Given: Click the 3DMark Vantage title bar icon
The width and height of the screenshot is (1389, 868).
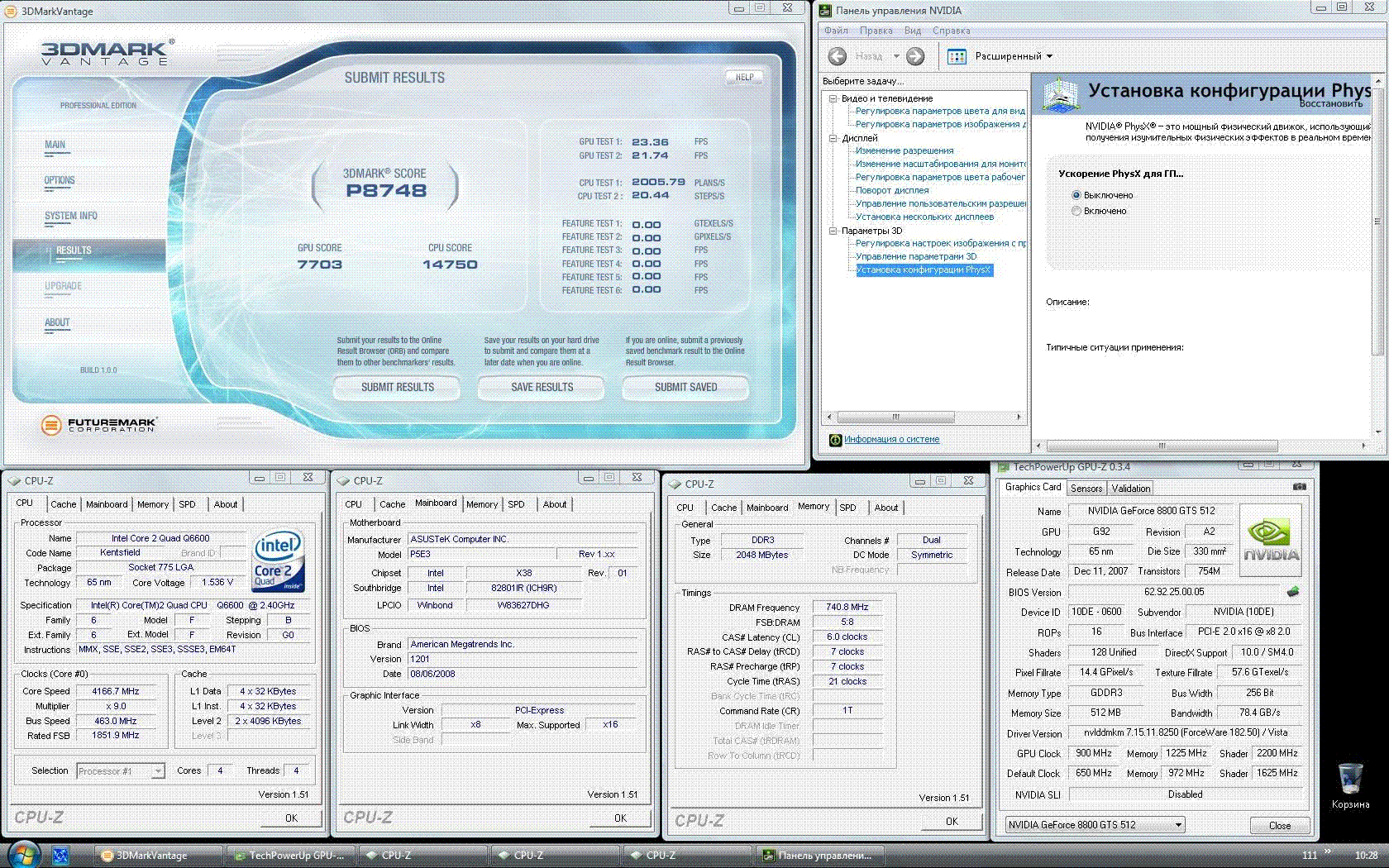Looking at the screenshot, I should pos(12,11).
